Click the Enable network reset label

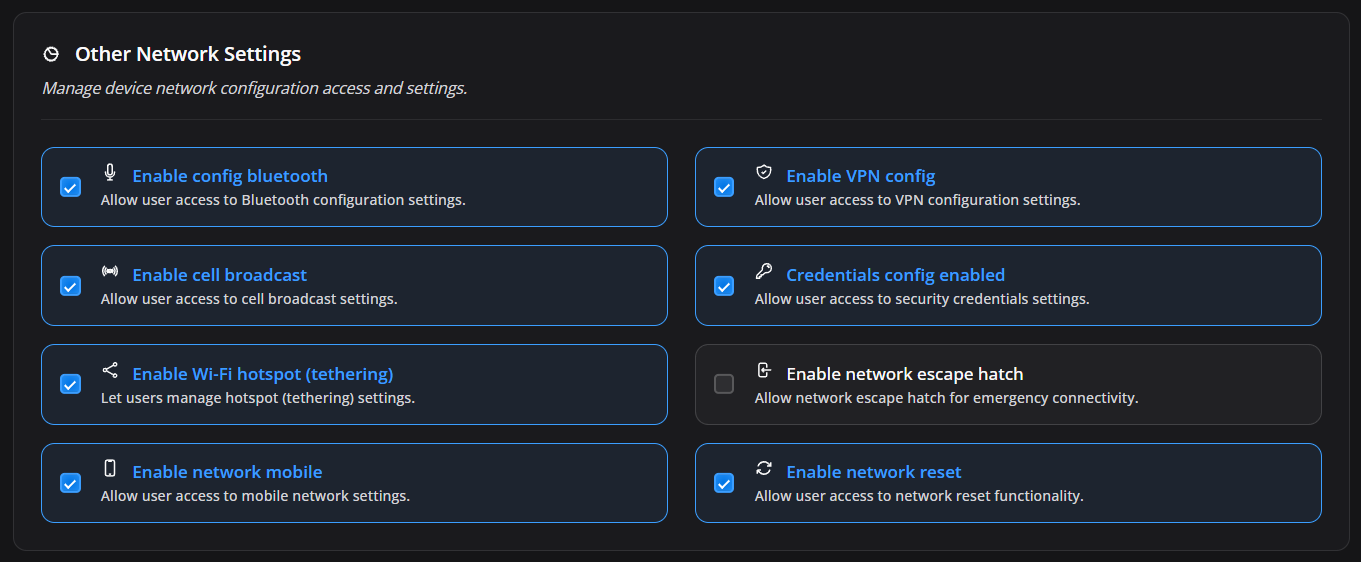point(874,472)
